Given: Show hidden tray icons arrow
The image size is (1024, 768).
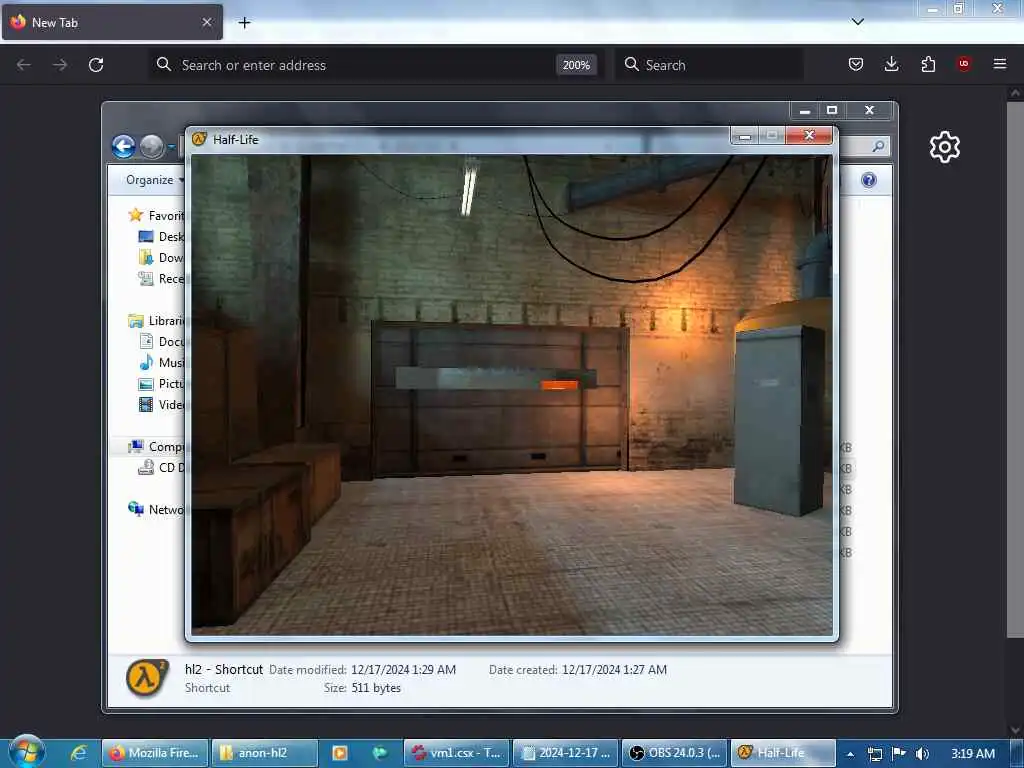Looking at the screenshot, I should click(850, 754).
